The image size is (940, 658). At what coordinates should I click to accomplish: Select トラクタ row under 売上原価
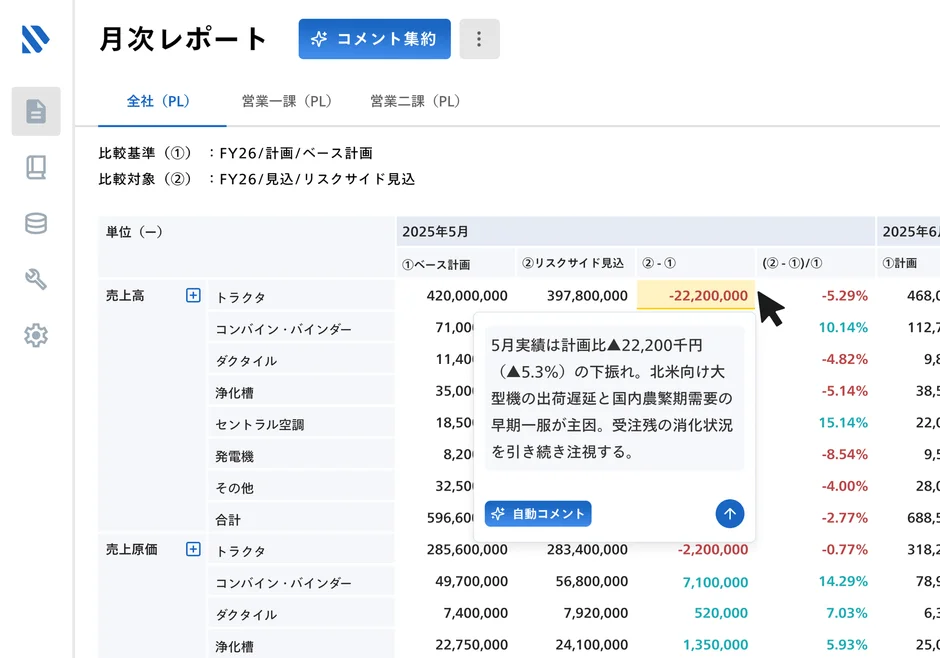coord(301,551)
